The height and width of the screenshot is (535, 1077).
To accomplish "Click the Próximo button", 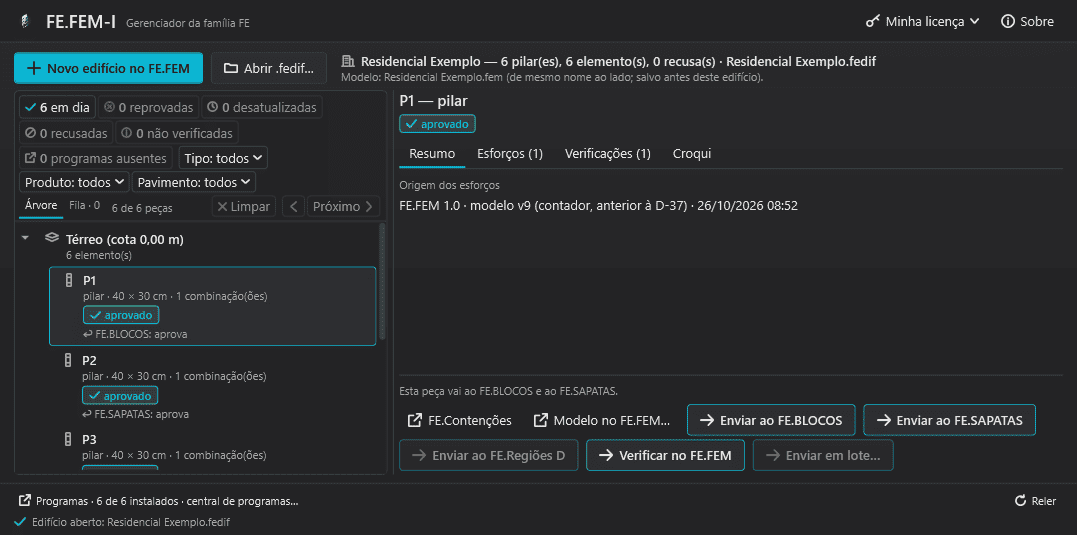I will pos(343,206).
